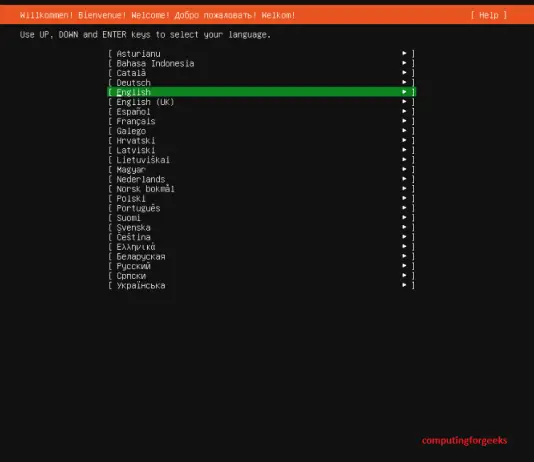Image resolution: width=534 pixels, height=462 pixels.
Task: Pick Беларуская language entry
Action: [262, 256]
